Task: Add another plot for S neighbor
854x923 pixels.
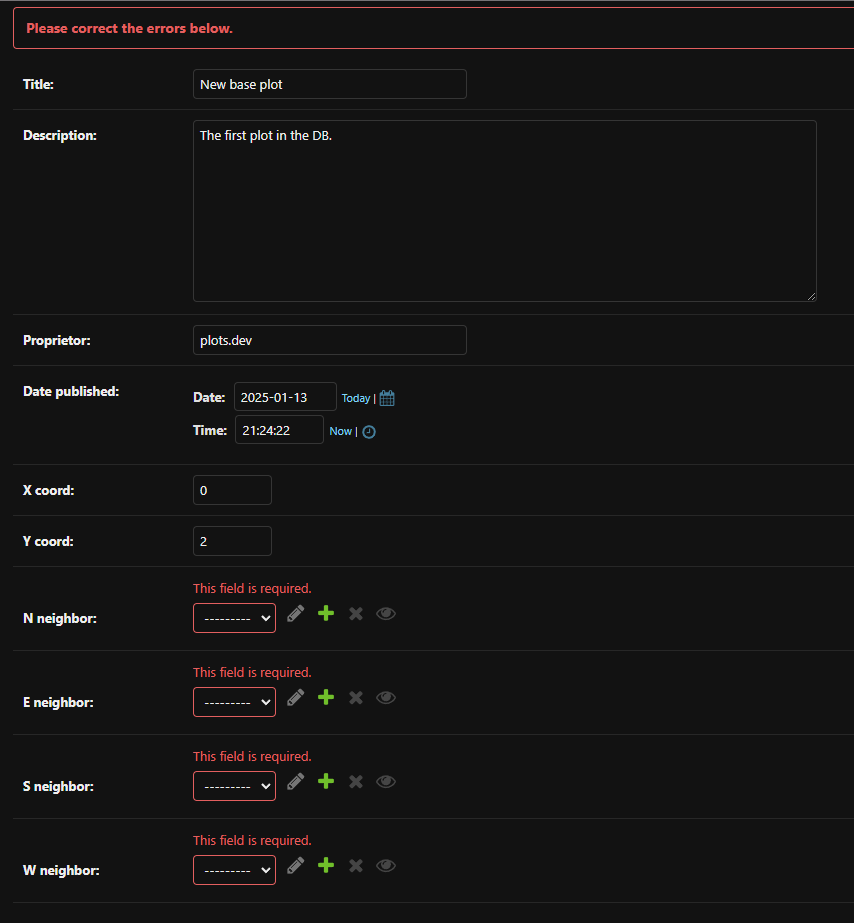Action: point(325,782)
